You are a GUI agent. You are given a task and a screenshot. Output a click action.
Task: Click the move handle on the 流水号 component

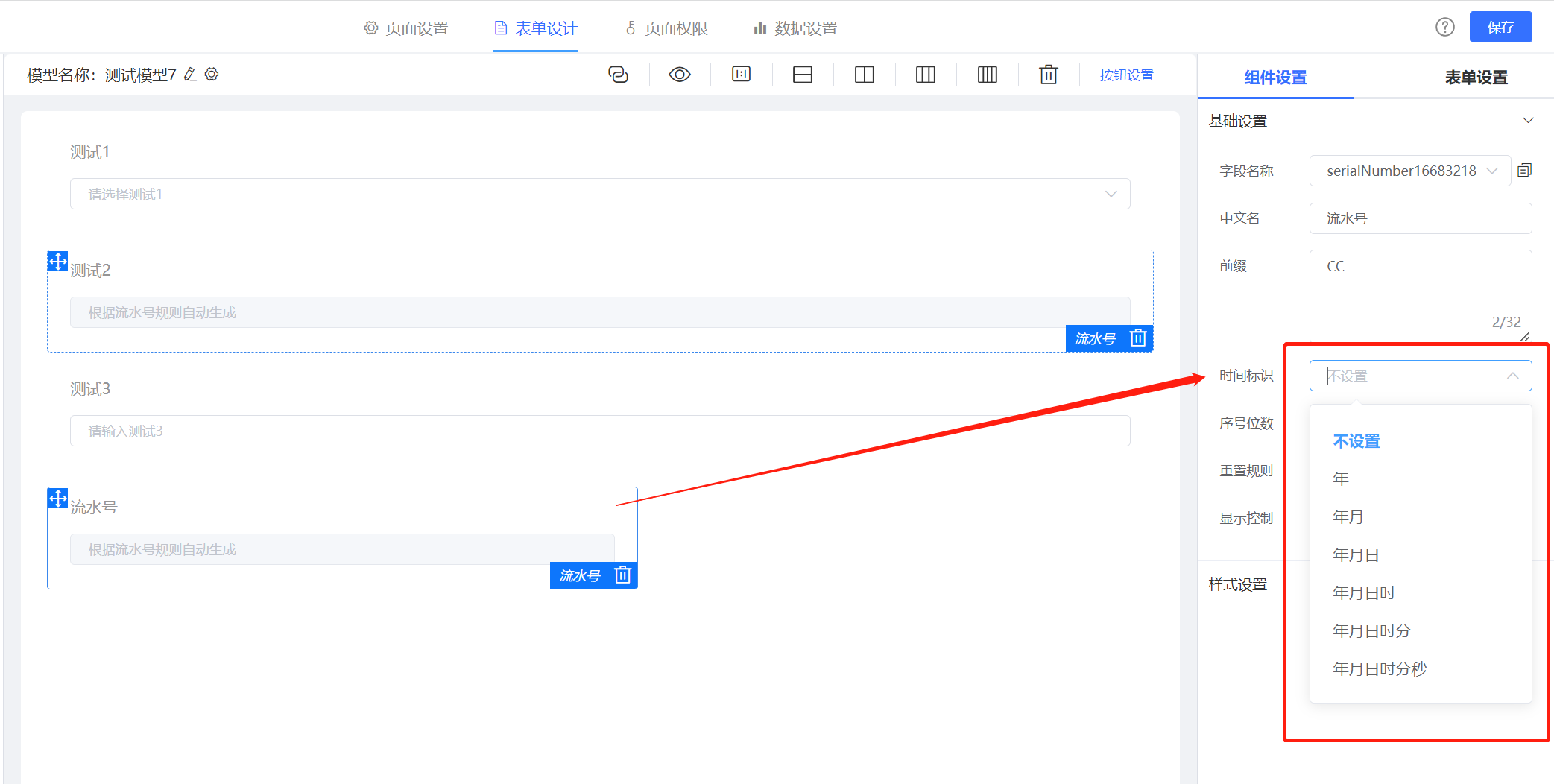(57, 498)
